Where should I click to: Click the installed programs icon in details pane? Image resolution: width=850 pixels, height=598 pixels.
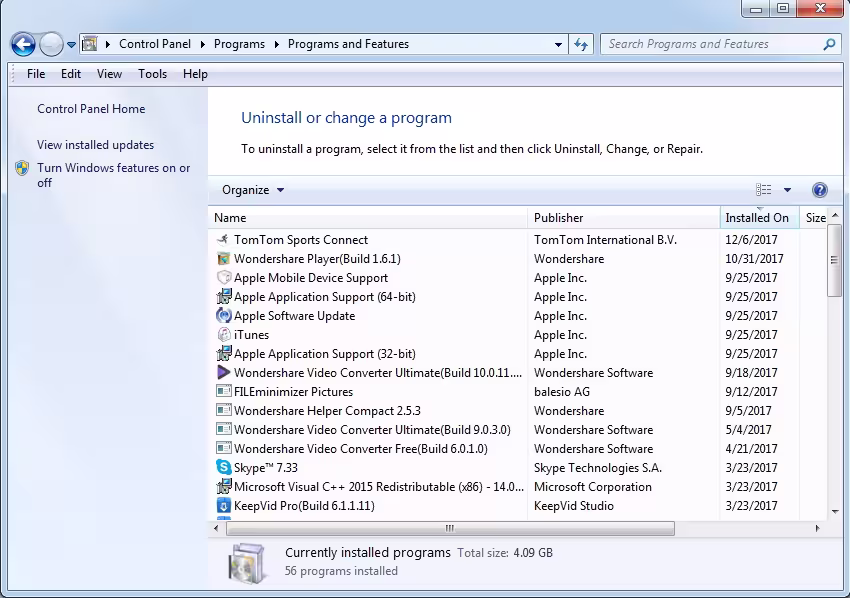coord(247,564)
